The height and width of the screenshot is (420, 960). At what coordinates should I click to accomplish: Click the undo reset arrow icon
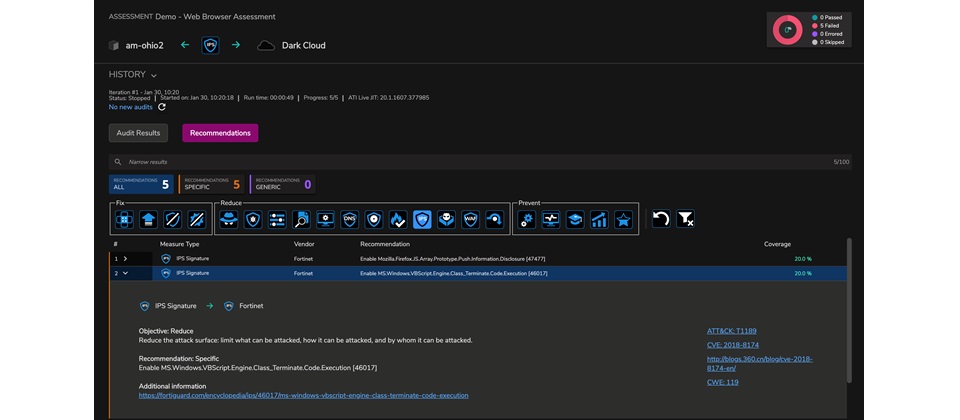pos(661,219)
